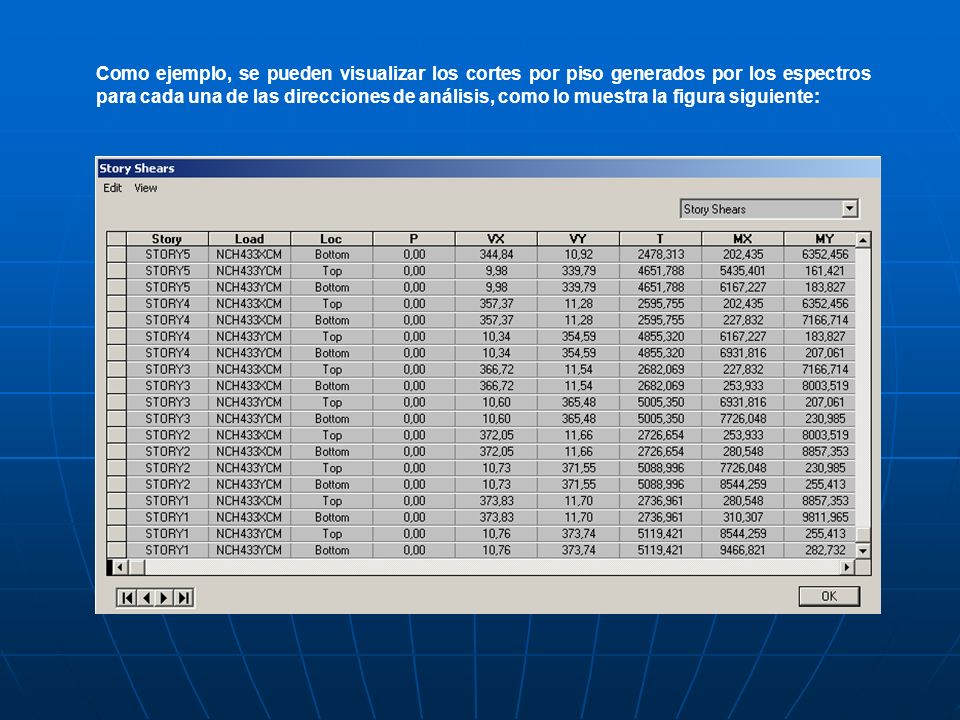Viewport: 960px width, 720px height.
Task: Select row selector of STORY5 NCH433XCM Bottom
Action: coord(116,254)
